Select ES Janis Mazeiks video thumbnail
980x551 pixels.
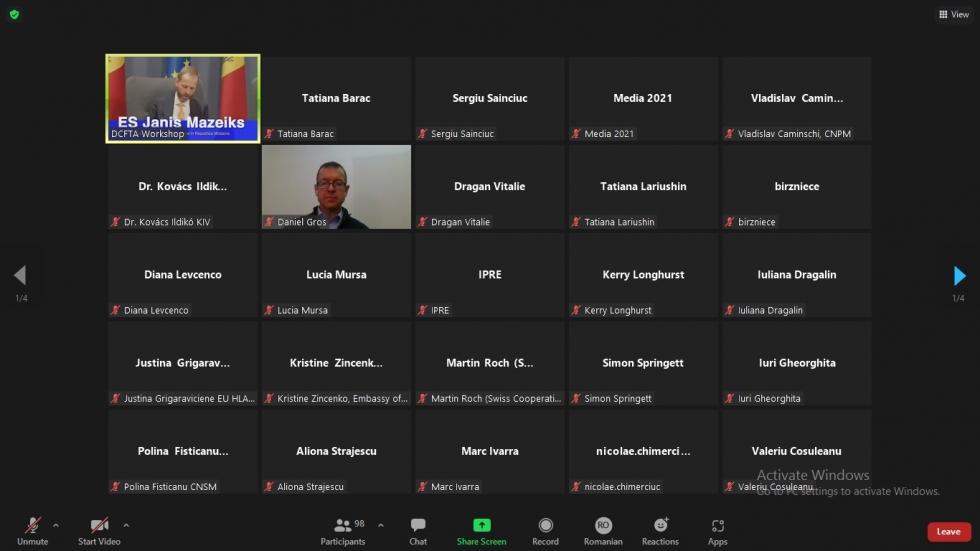point(183,98)
